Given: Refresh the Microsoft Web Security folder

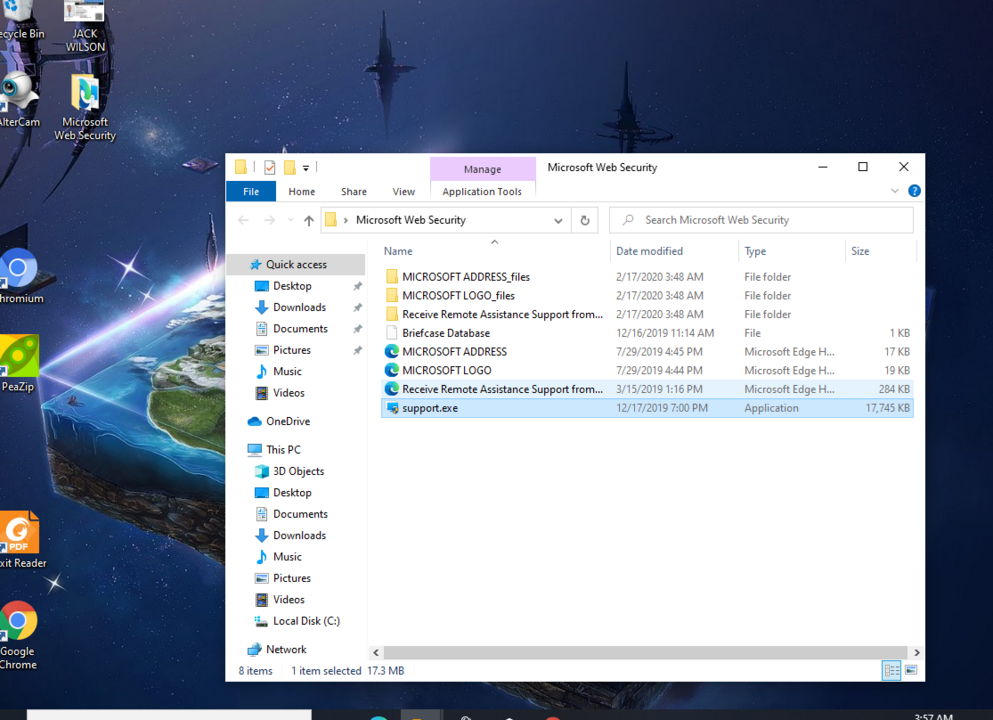Looking at the screenshot, I should (x=585, y=220).
